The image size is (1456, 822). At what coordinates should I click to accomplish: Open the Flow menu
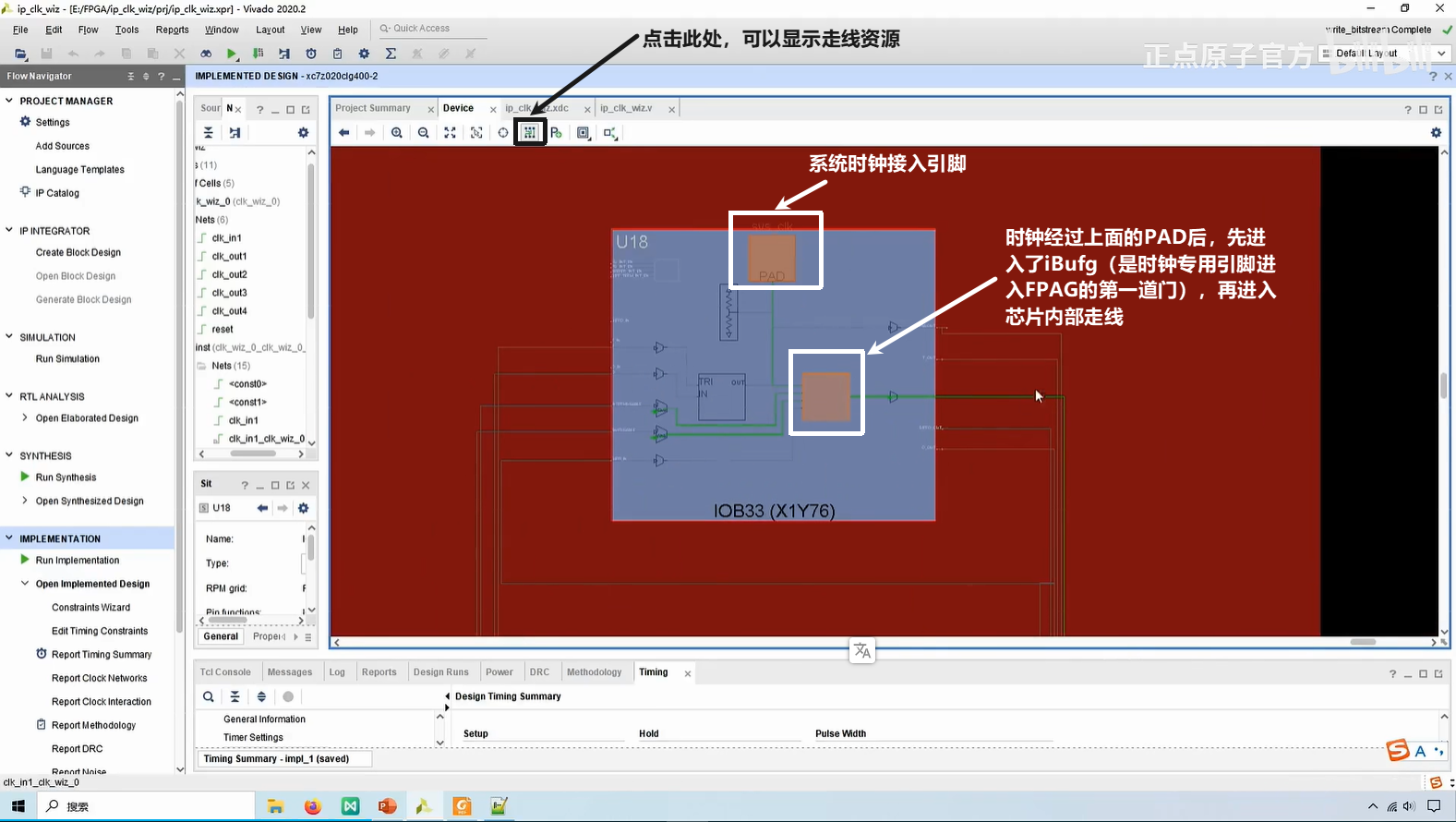89,30
